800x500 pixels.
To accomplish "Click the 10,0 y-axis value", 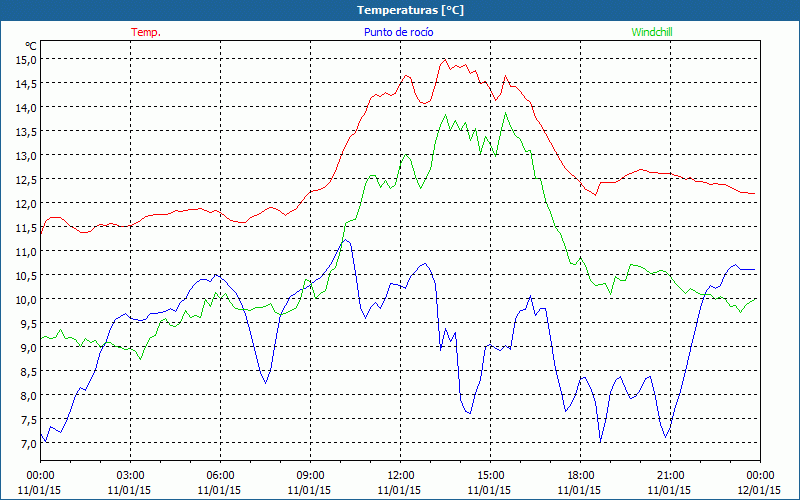I will [x=26, y=299].
